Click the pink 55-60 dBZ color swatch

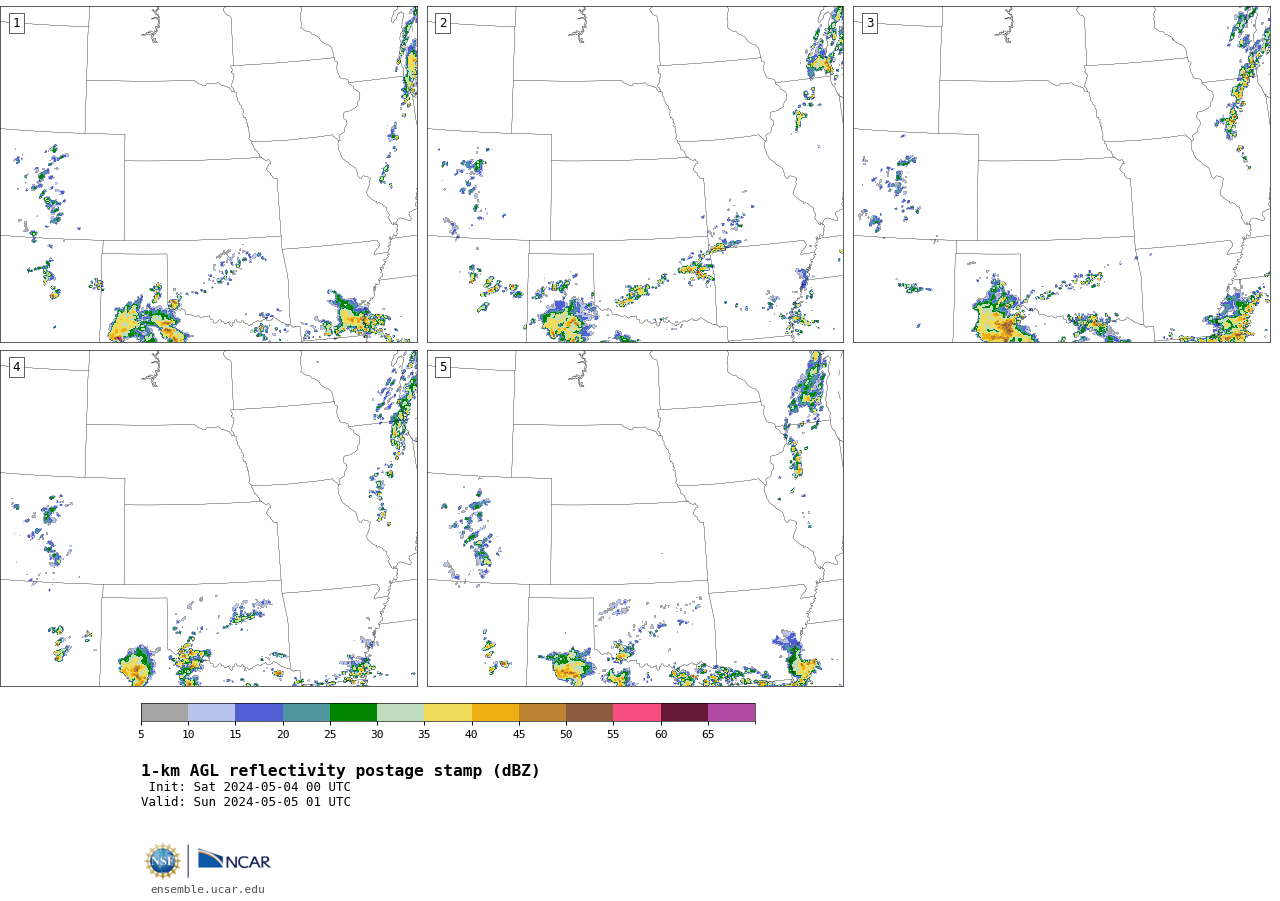tap(637, 713)
